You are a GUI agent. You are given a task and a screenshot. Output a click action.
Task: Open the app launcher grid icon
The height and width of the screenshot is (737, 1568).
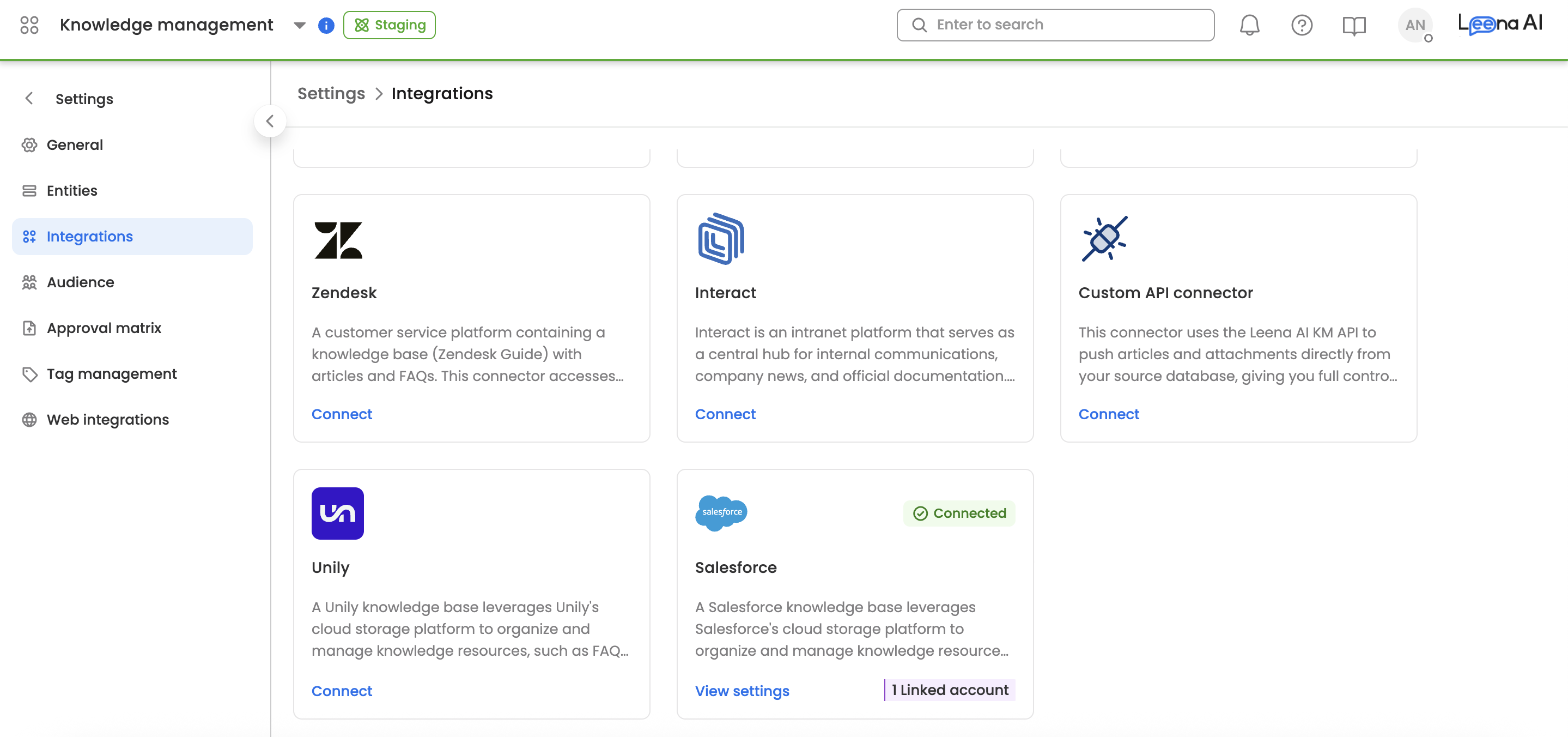29,25
